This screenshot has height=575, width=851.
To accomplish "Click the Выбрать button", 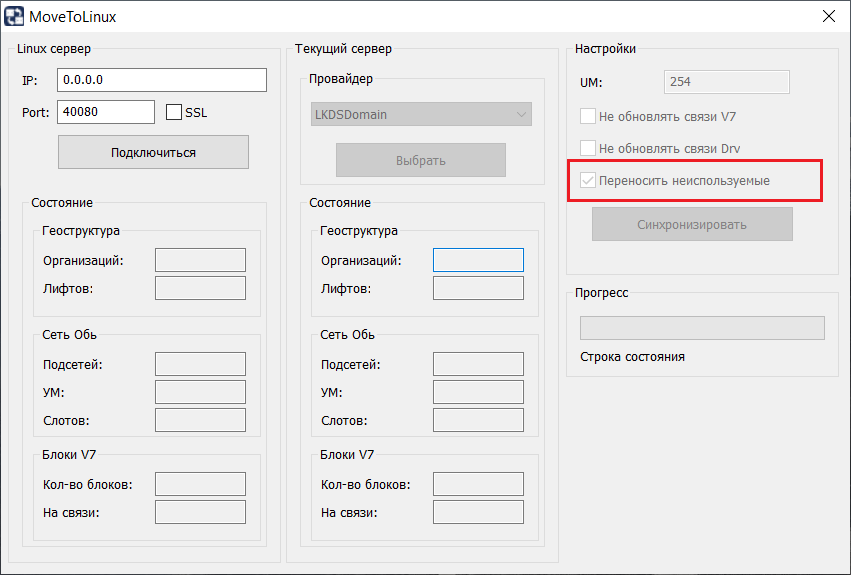I will pos(421,160).
